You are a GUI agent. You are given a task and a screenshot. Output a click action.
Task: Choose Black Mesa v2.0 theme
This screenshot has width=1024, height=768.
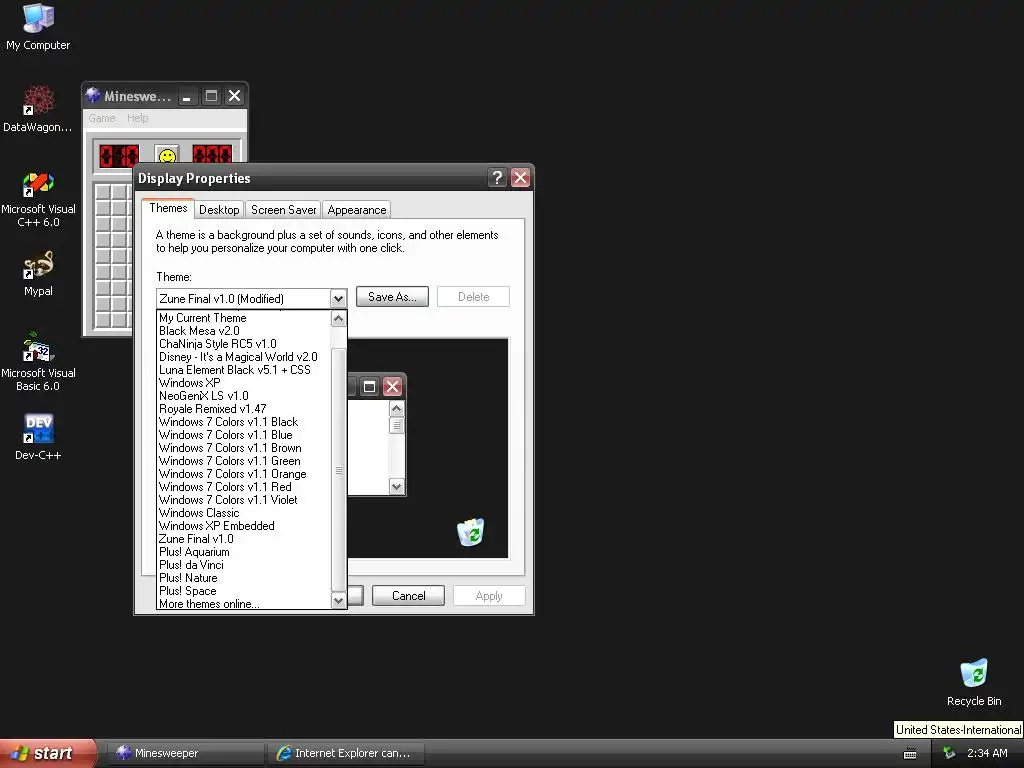click(x=244, y=331)
